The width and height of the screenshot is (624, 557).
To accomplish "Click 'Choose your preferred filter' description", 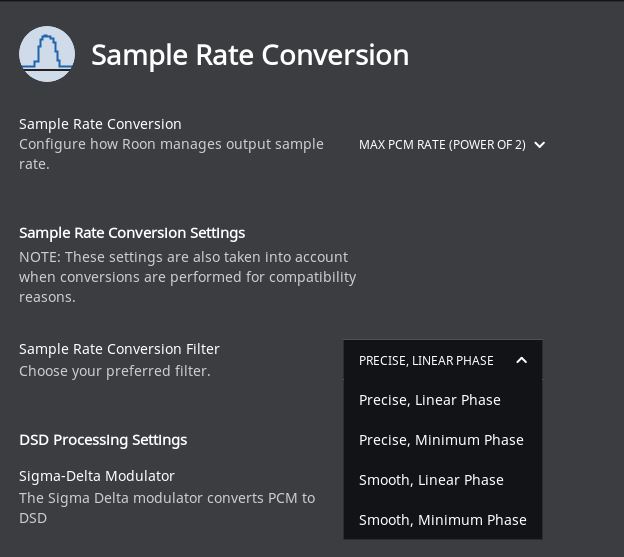I will click(115, 371).
